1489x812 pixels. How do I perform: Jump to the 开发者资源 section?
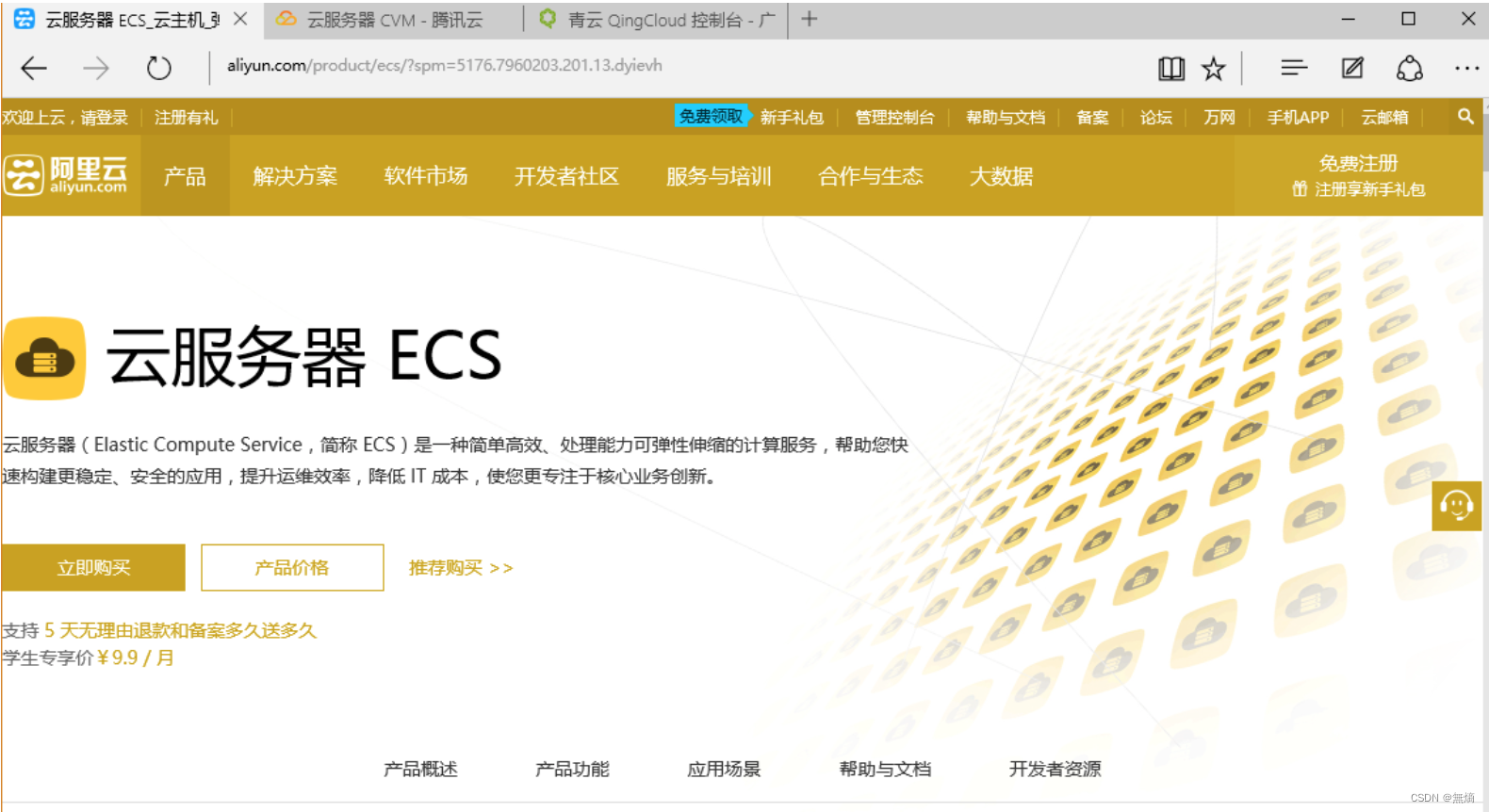click(1055, 770)
